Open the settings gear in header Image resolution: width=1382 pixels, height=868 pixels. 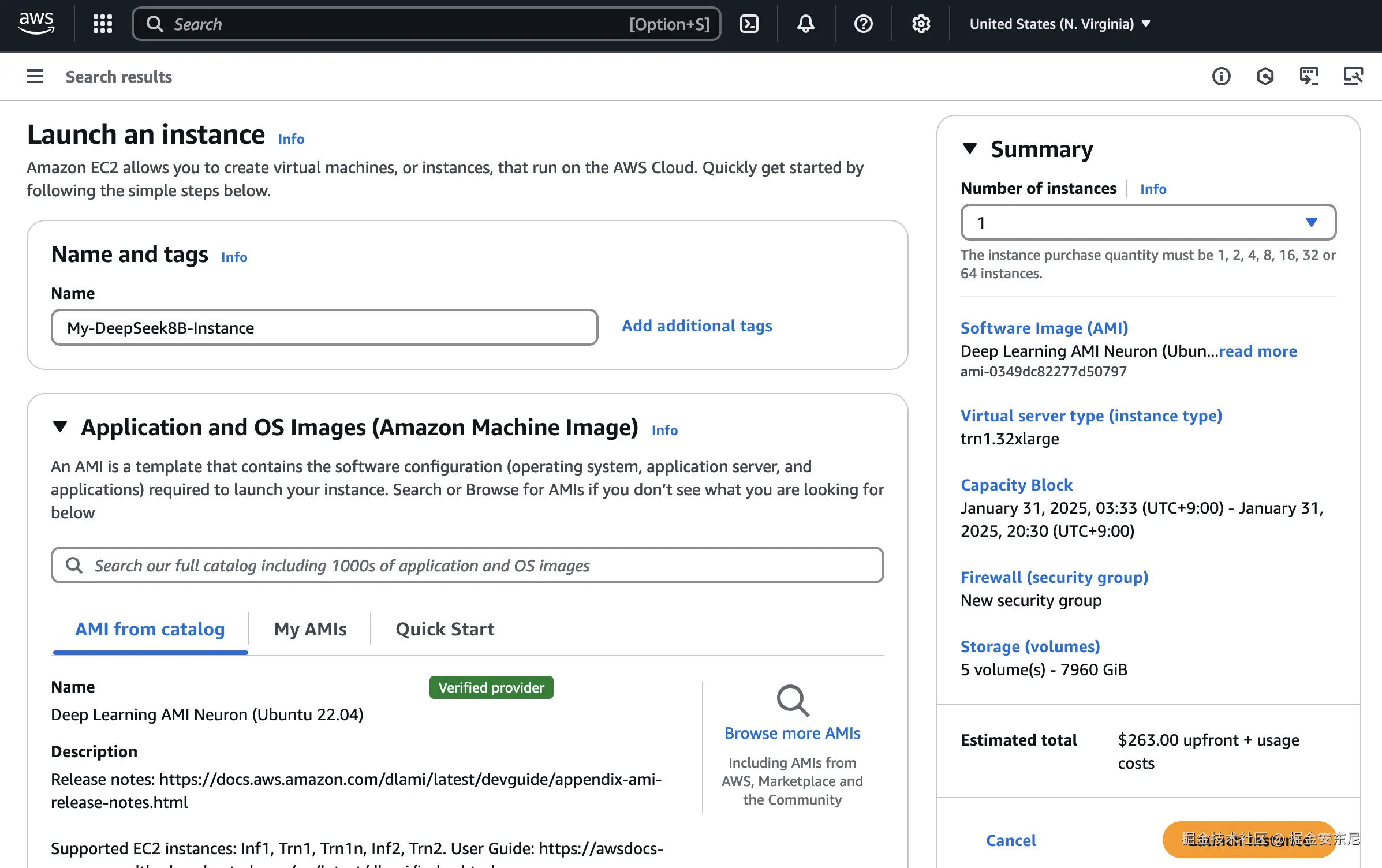(921, 24)
